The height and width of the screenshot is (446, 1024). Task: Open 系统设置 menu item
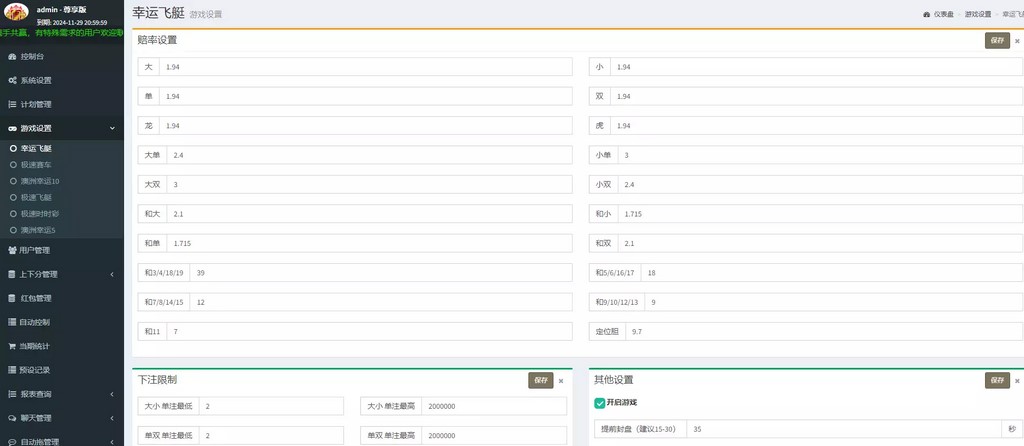pyautogui.click(x=62, y=80)
